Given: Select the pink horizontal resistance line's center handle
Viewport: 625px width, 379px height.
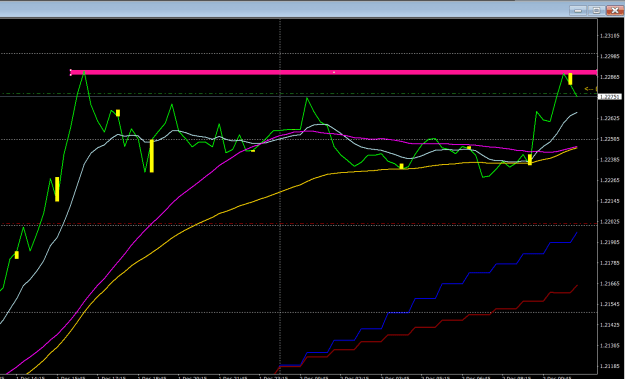Looking at the screenshot, I should pos(334,73).
